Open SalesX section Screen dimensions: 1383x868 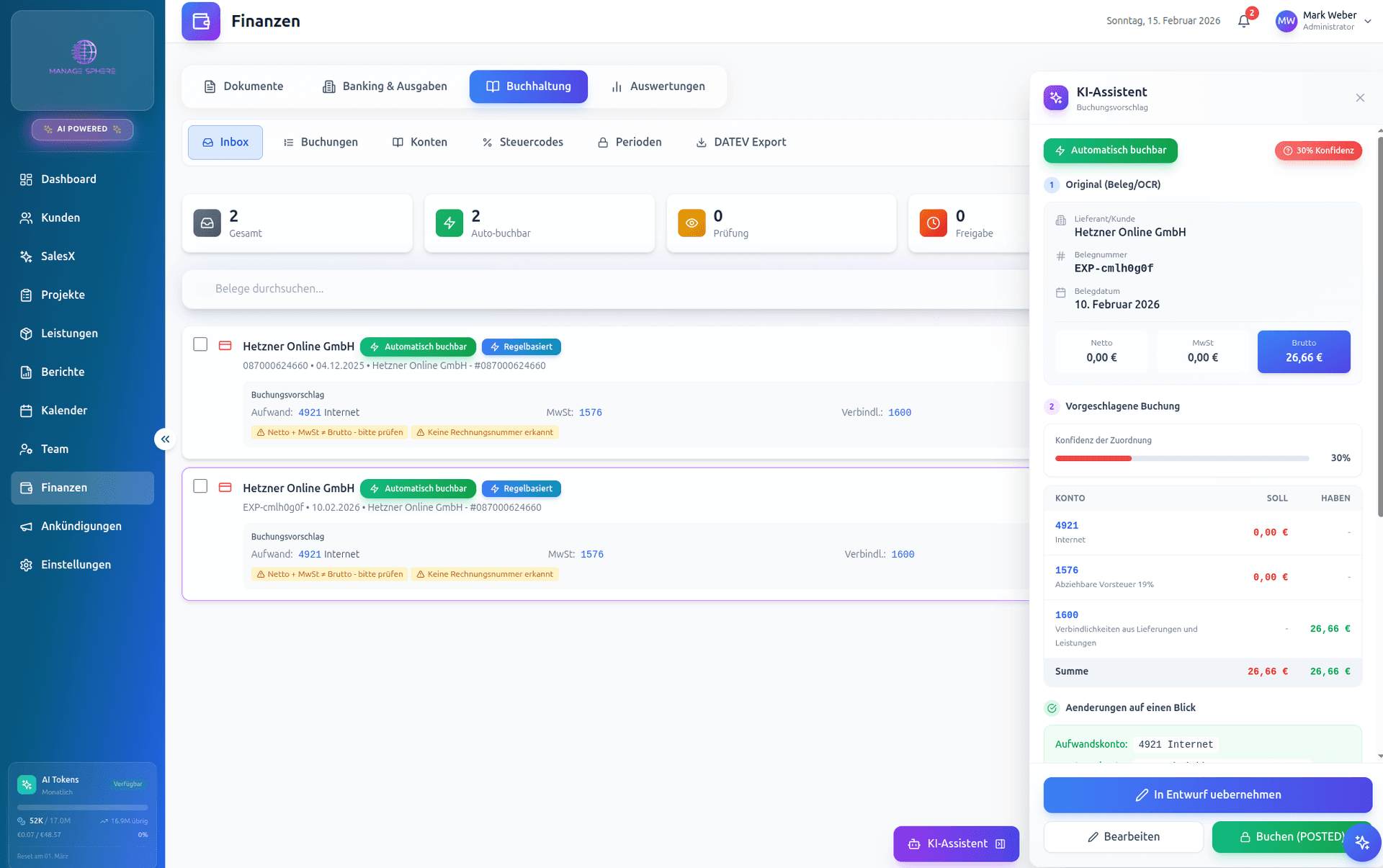tap(82, 256)
